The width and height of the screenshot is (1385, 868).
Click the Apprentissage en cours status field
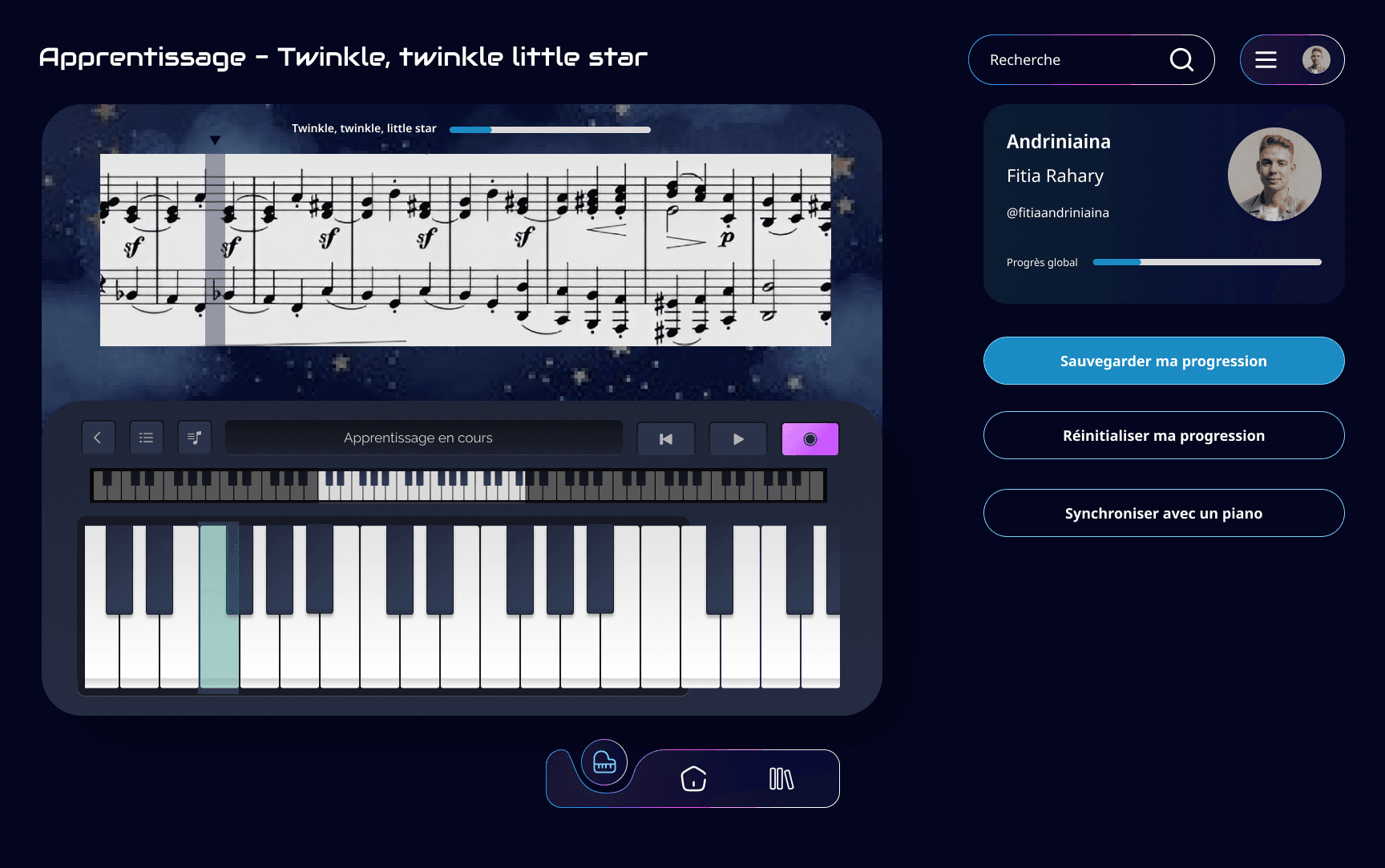pyautogui.click(x=424, y=438)
